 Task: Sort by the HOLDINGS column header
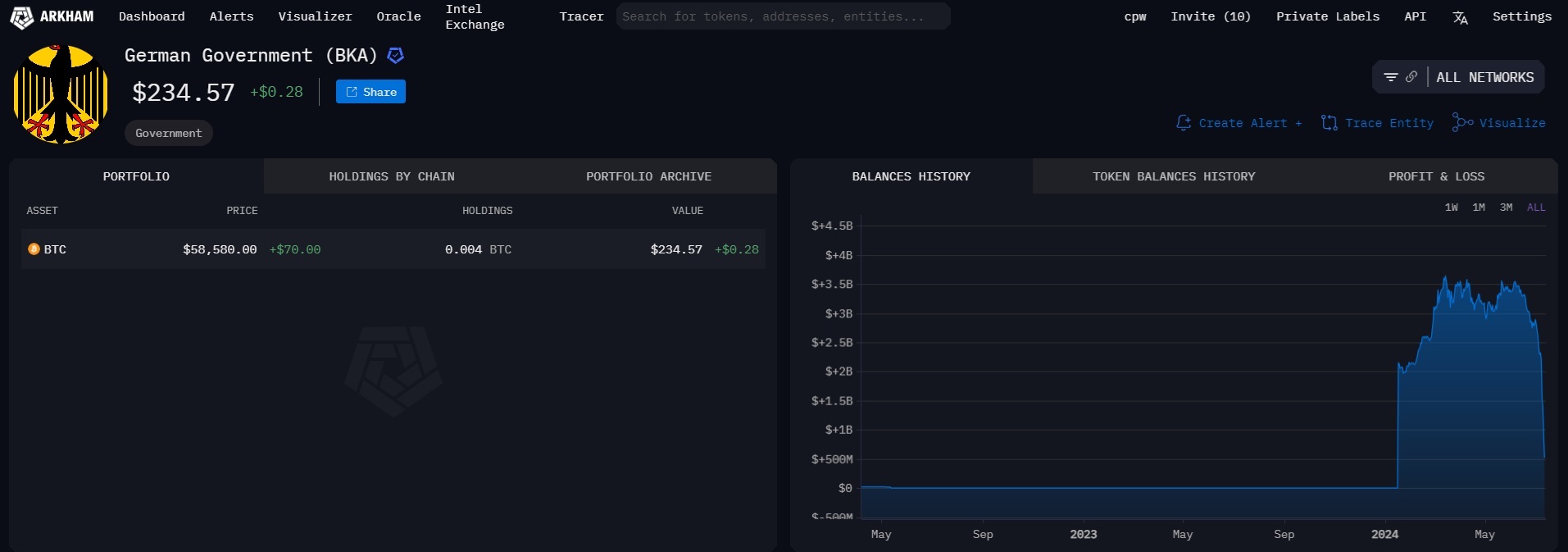(487, 211)
